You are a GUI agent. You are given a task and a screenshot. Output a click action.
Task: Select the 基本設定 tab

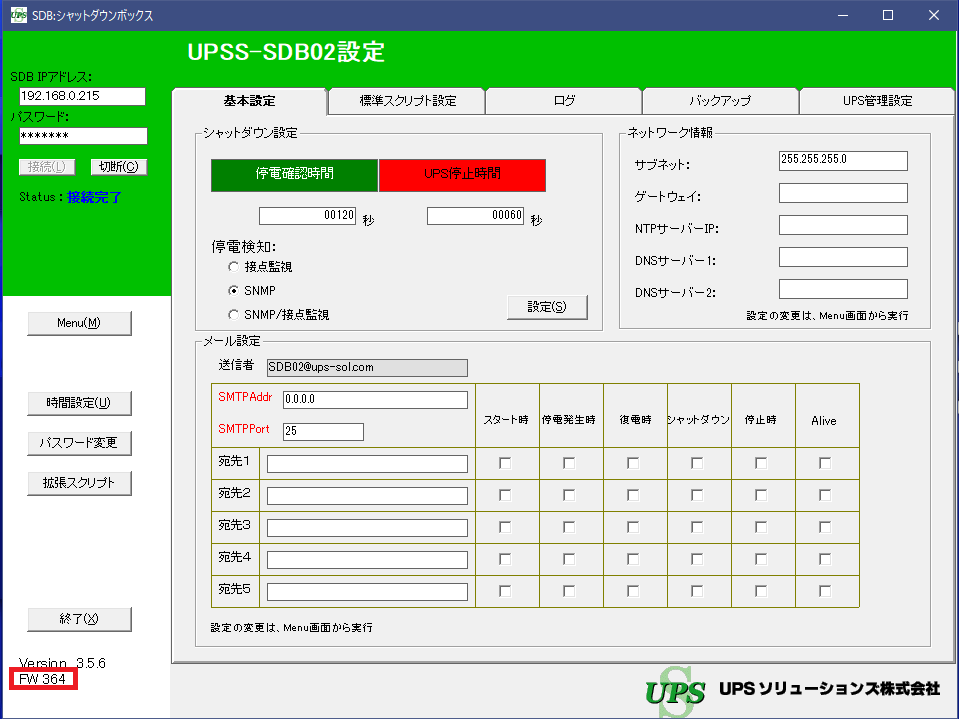[x=250, y=101]
